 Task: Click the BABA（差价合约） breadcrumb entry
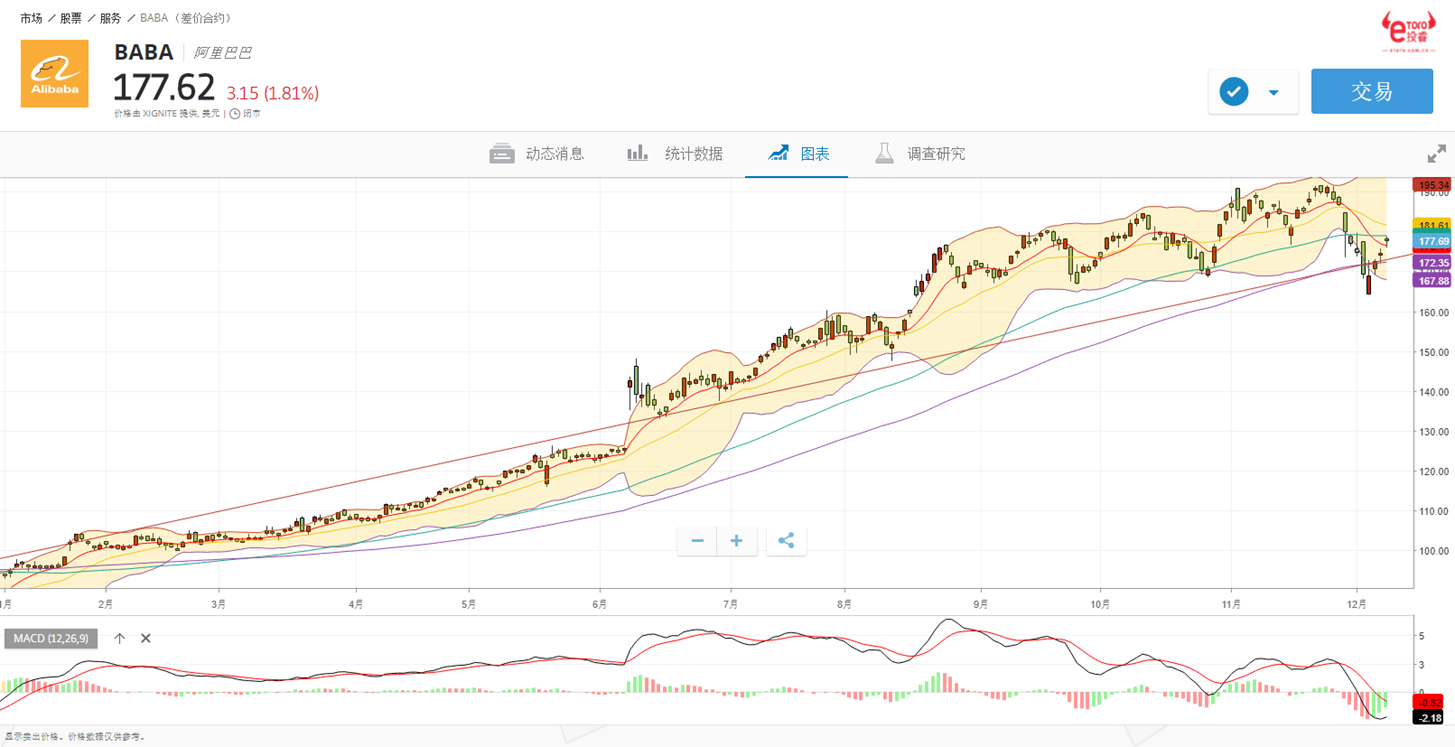185,18
